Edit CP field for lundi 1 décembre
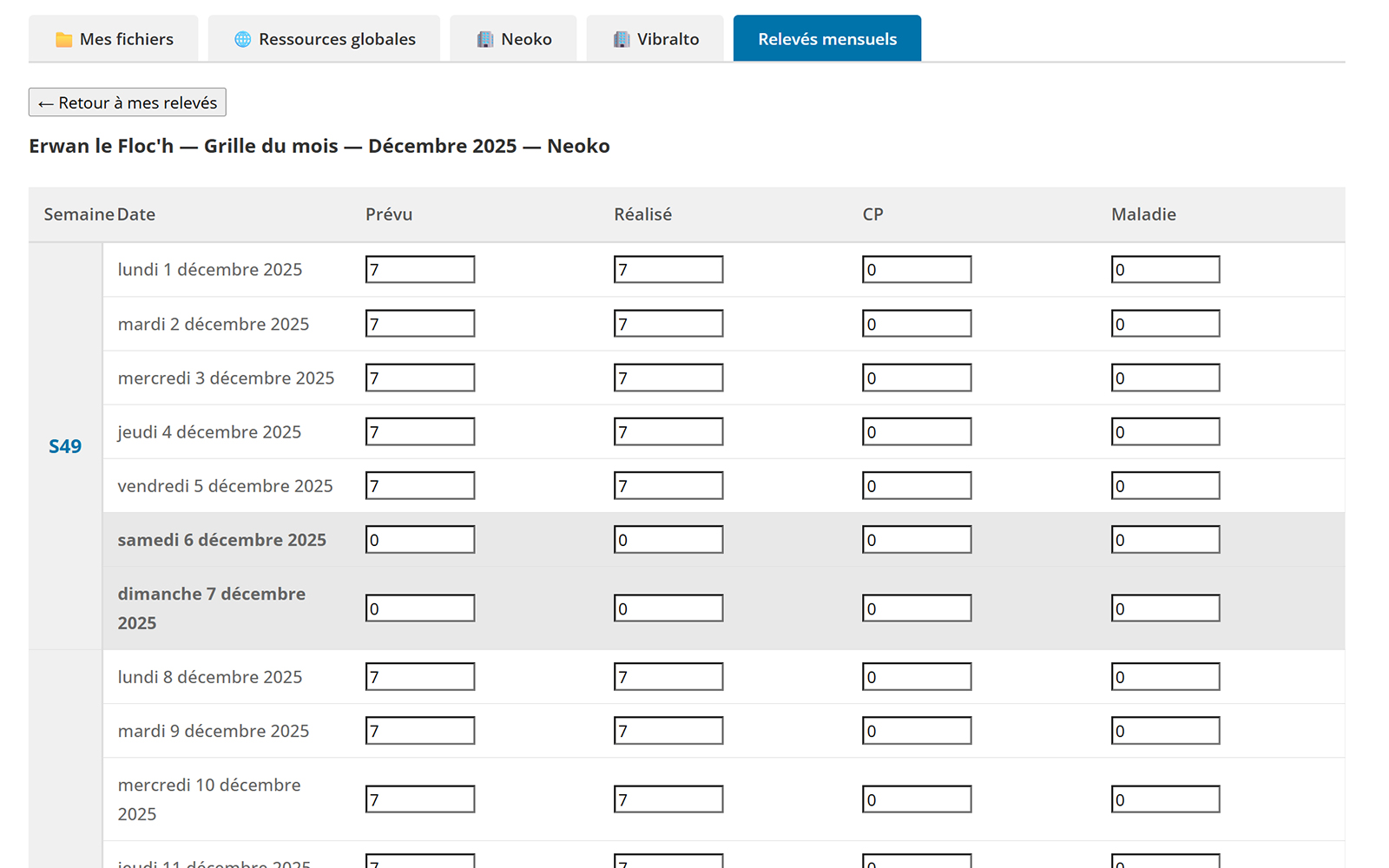The width and height of the screenshot is (1389, 868). click(917, 269)
